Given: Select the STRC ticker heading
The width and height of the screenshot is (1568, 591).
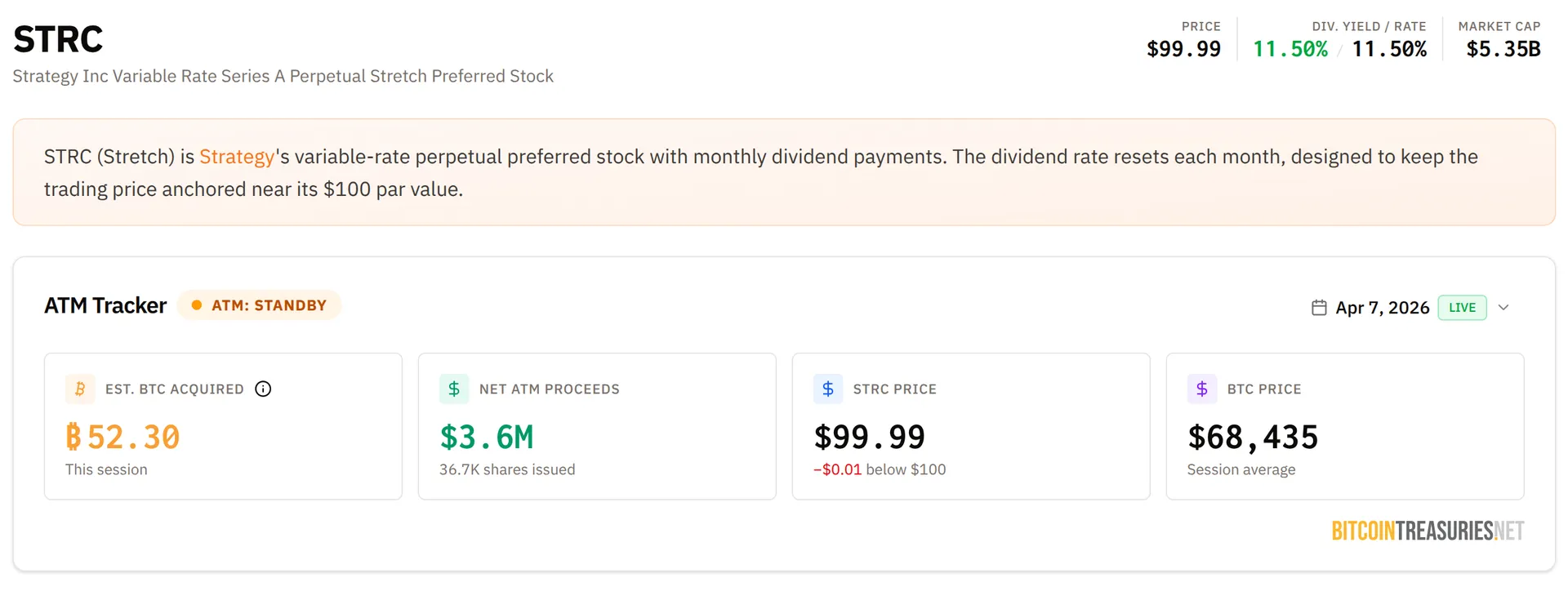Looking at the screenshot, I should (57, 38).
